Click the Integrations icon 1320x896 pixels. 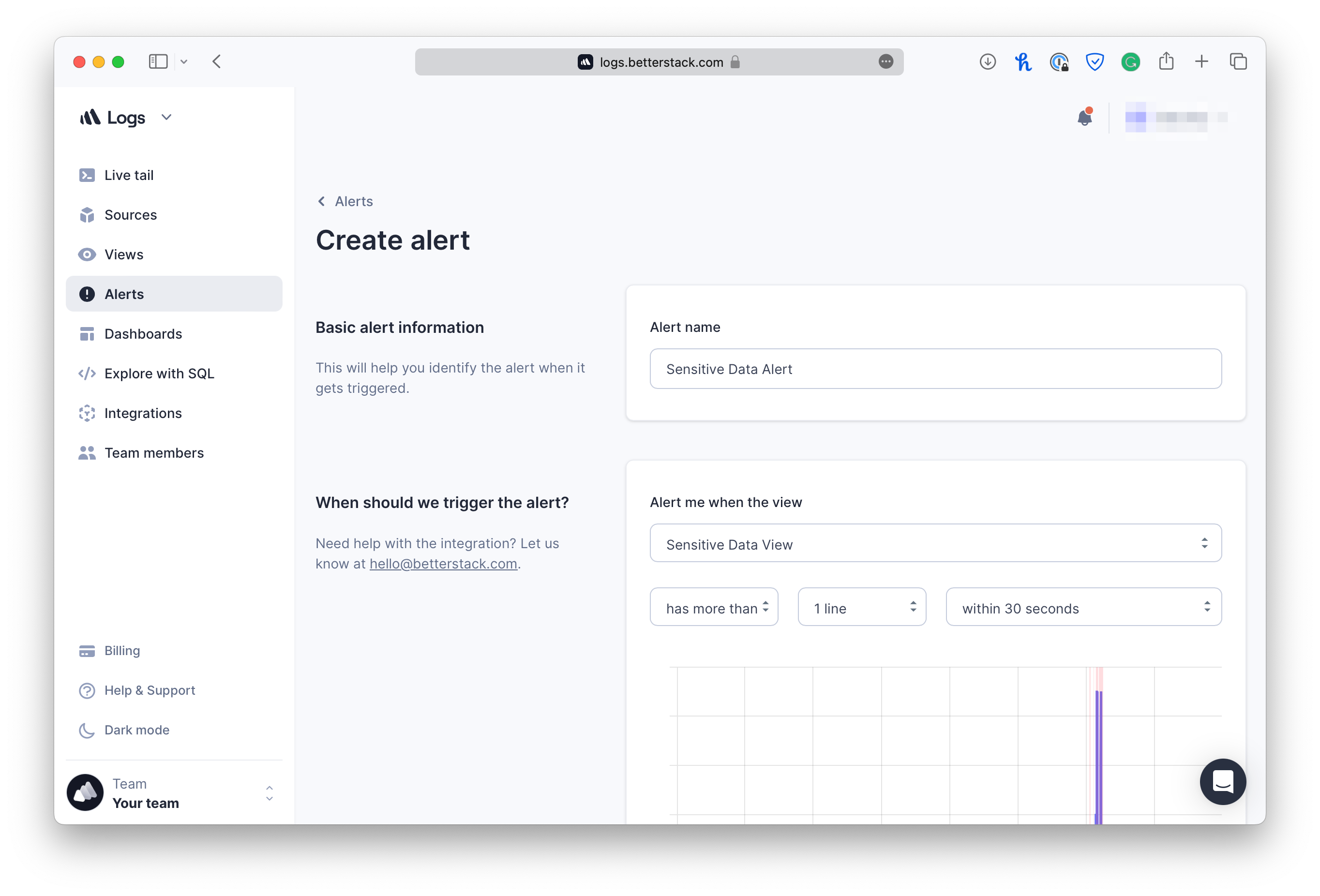pyautogui.click(x=87, y=413)
